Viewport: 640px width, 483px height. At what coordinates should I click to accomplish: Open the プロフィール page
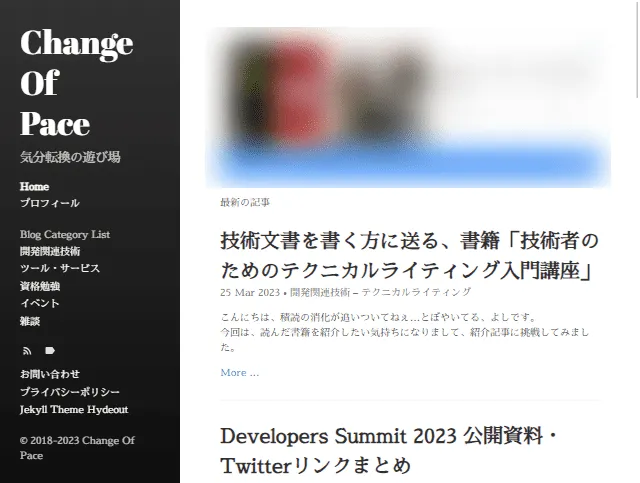tap(50, 203)
